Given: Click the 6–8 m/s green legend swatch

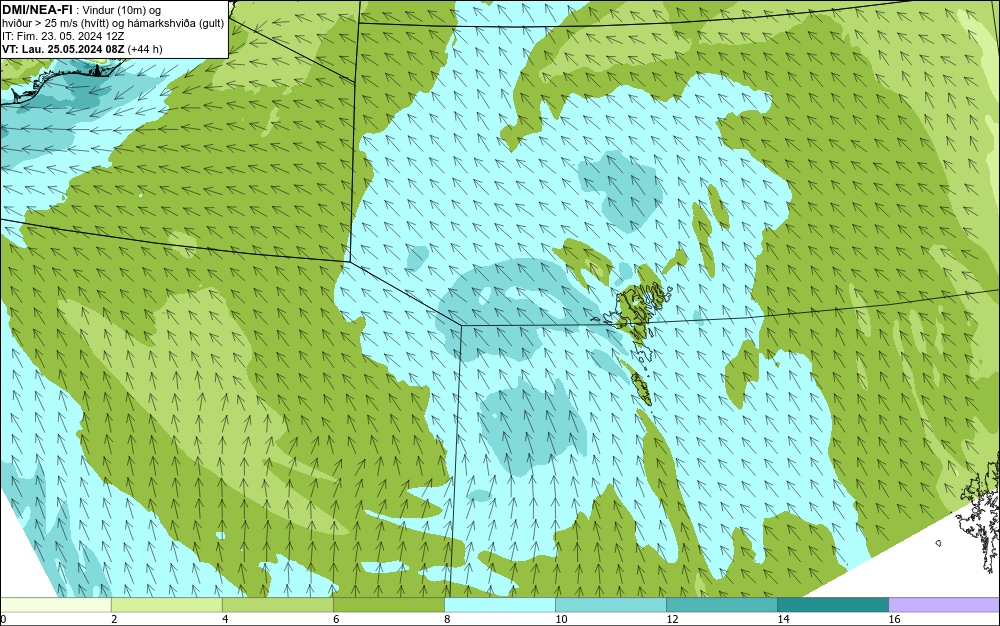Looking at the screenshot, I should (388, 604).
